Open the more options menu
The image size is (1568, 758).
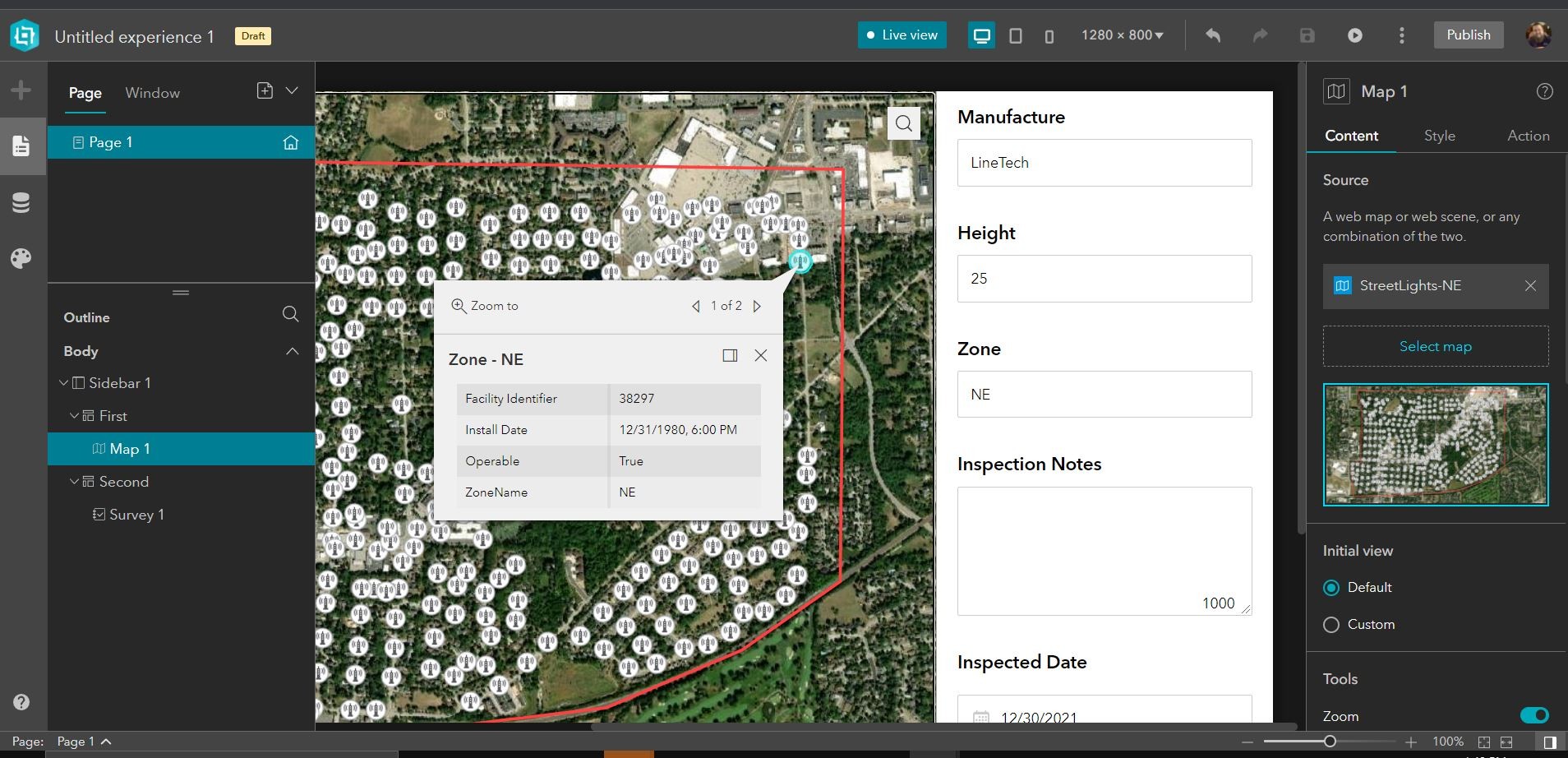[1402, 35]
